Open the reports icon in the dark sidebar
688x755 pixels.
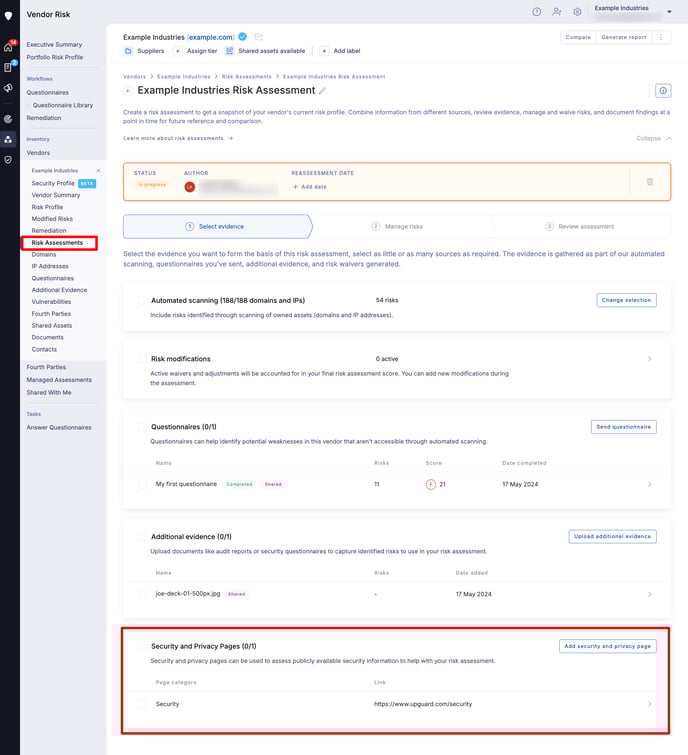tap(8, 67)
